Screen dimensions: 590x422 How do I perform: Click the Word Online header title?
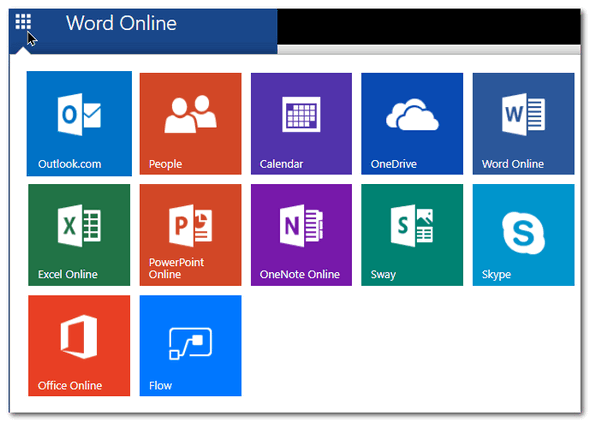coord(121,23)
